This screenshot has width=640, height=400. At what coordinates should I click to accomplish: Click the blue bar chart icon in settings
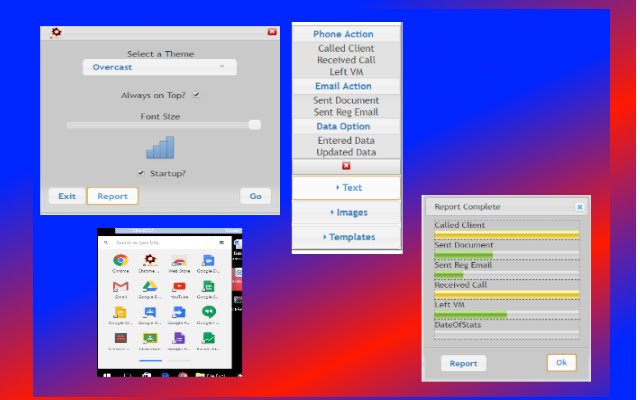click(160, 147)
